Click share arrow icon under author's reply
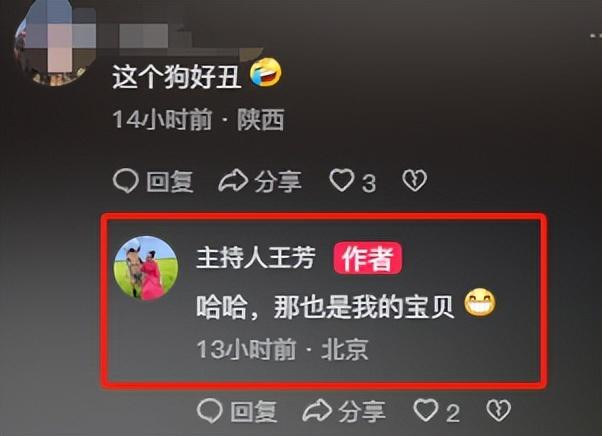 click(x=317, y=411)
